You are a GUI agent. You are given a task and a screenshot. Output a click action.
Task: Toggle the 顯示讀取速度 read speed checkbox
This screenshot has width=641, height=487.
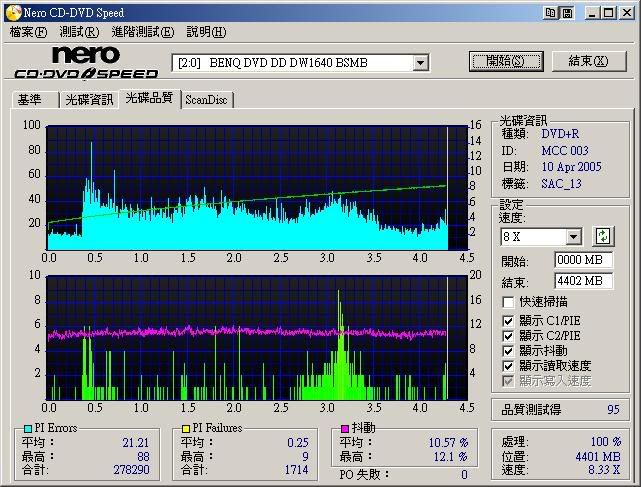tap(508, 366)
